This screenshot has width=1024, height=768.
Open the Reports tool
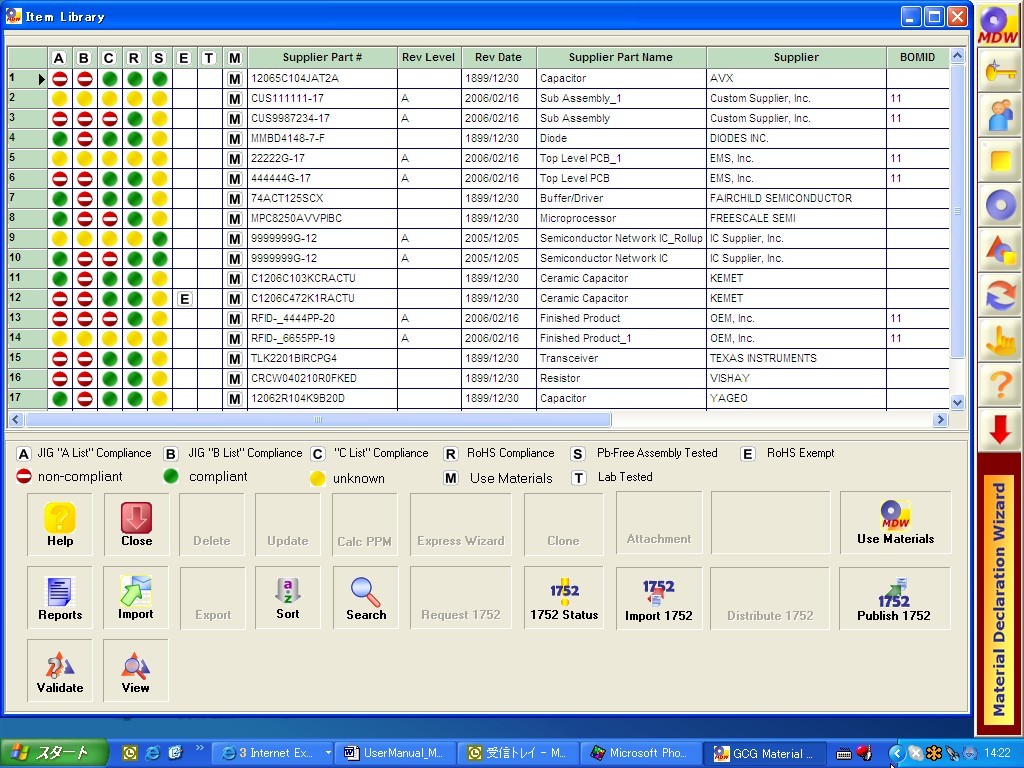pos(60,598)
